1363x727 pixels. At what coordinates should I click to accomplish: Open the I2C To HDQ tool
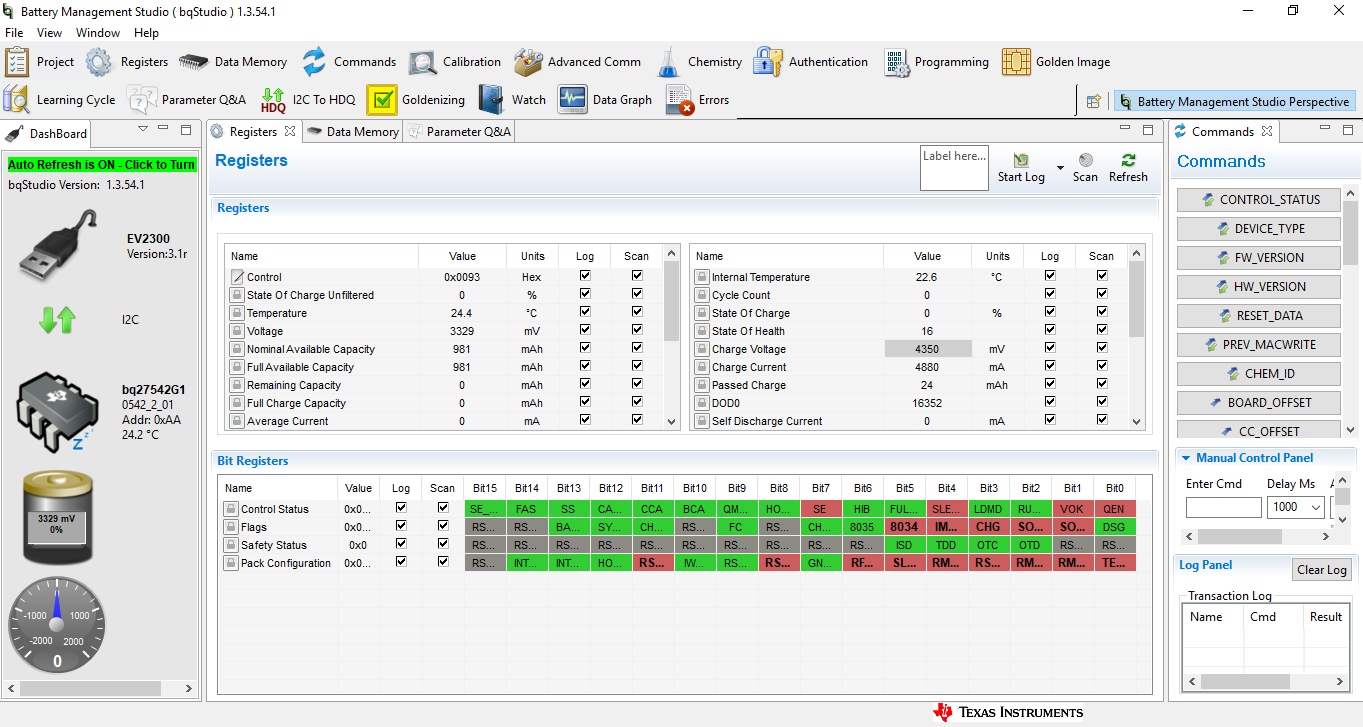click(x=273, y=100)
